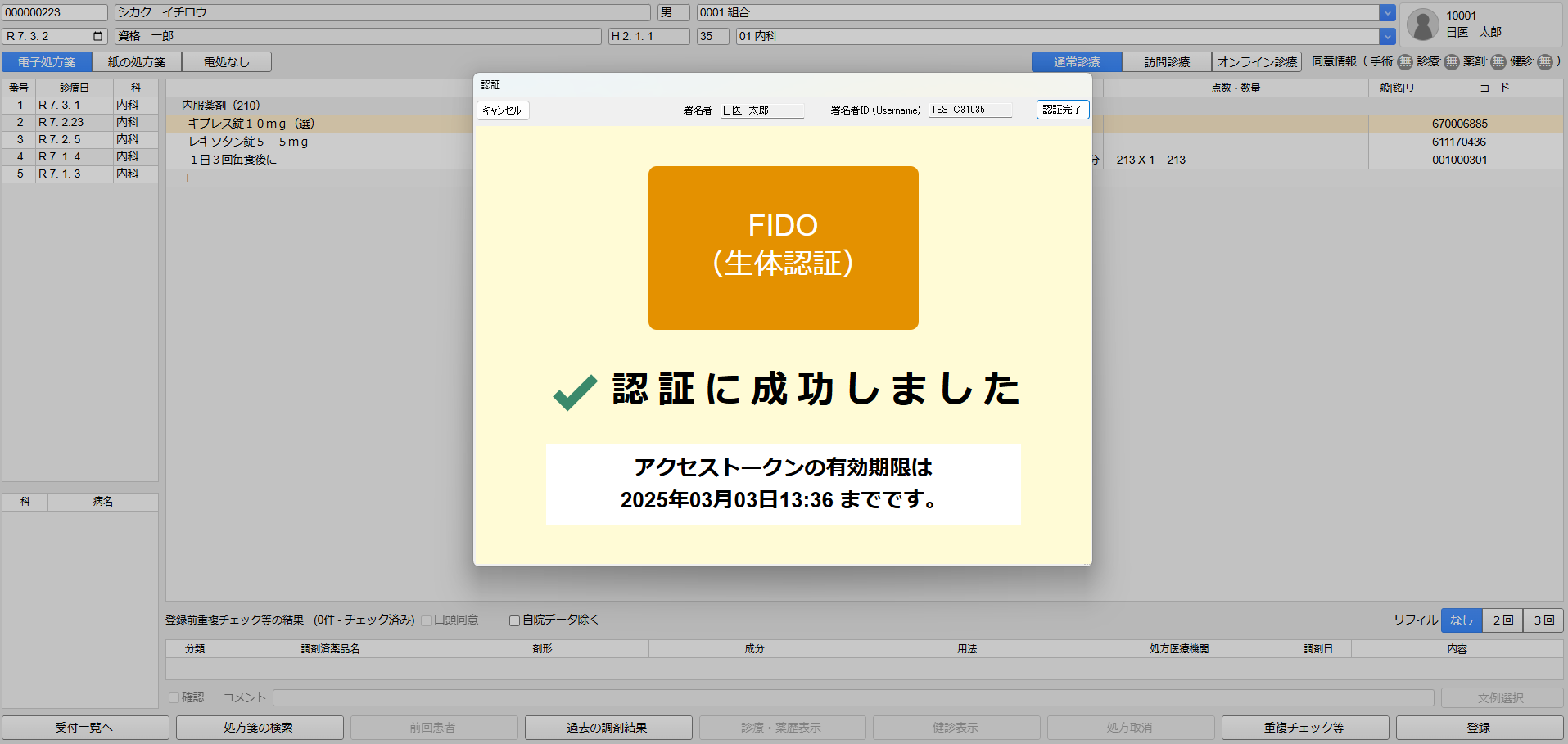1568x744 pixels.
Task: Click the 手術 consent status indicator
Action: click(1405, 62)
